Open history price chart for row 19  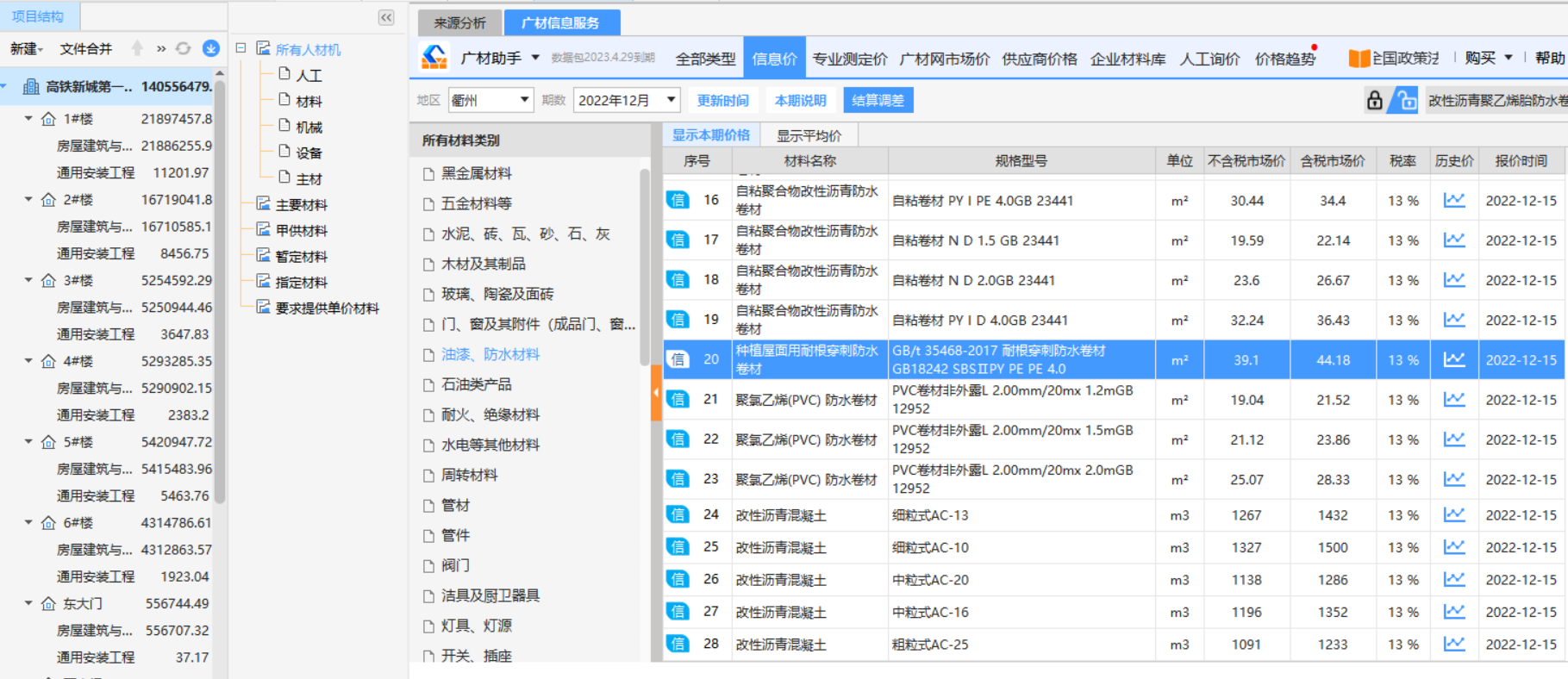point(1454,320)
